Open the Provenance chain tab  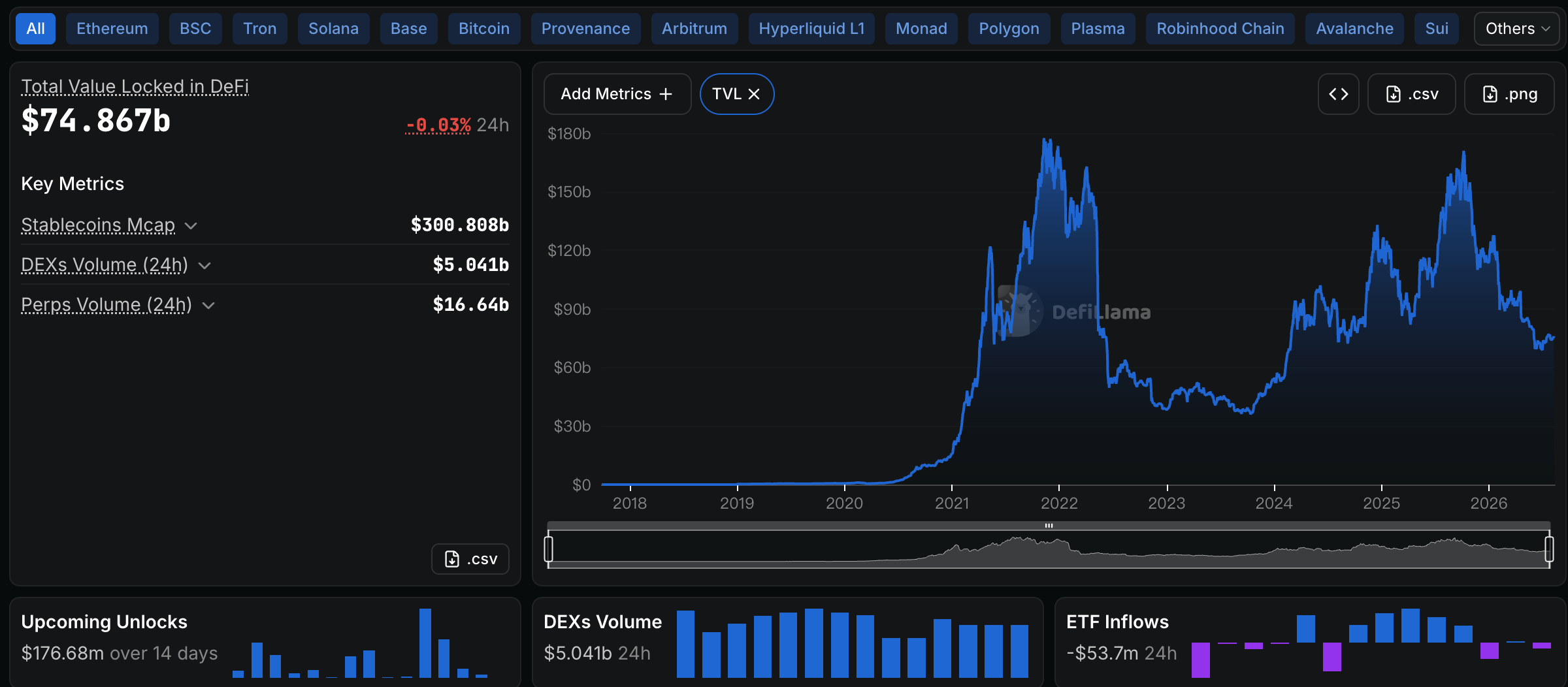[586, 29]
